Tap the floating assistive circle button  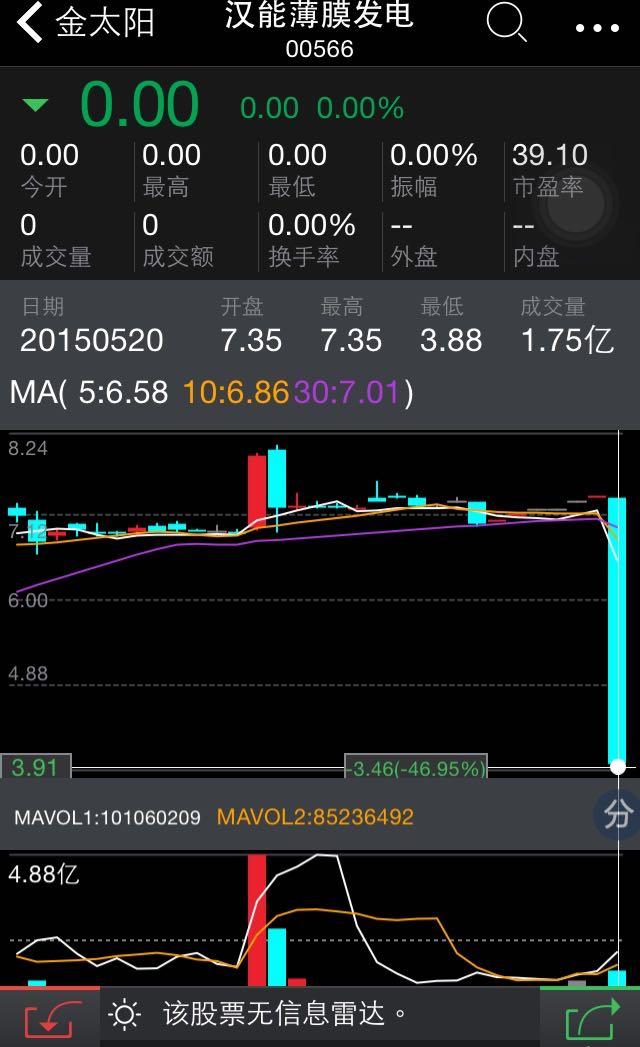[x=575, y=203]
